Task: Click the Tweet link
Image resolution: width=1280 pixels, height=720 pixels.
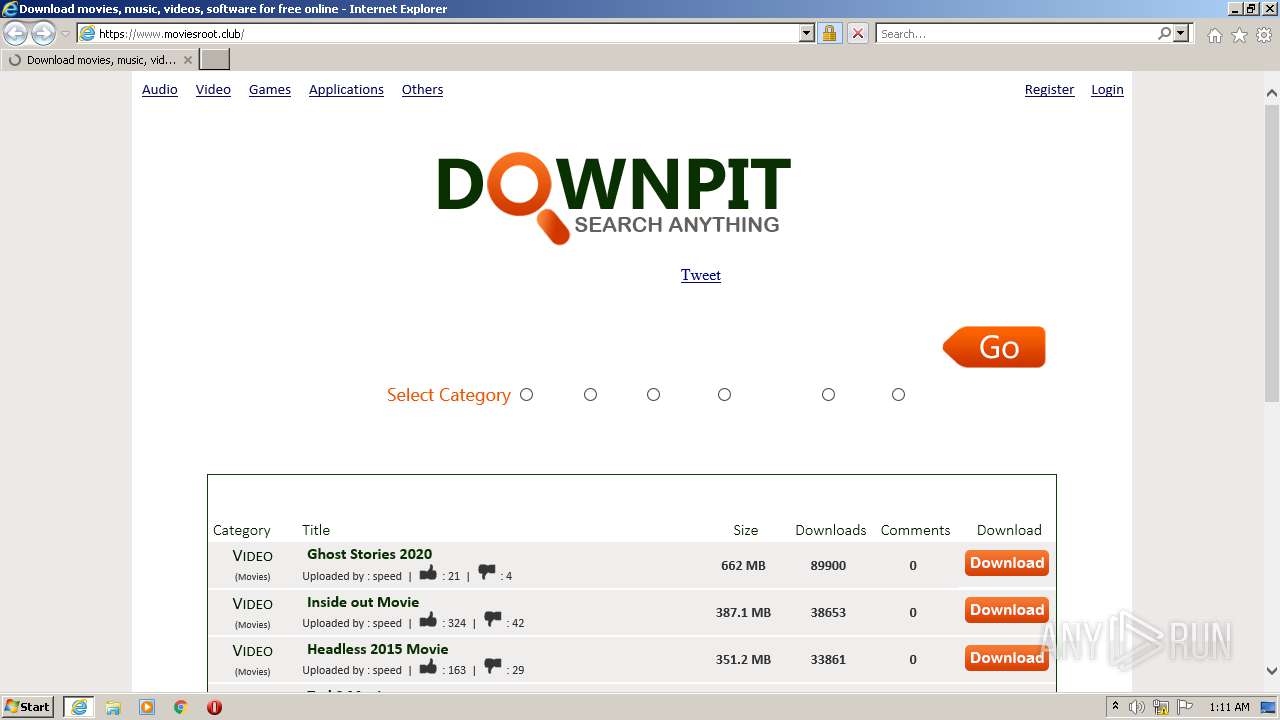Action: 701,275
